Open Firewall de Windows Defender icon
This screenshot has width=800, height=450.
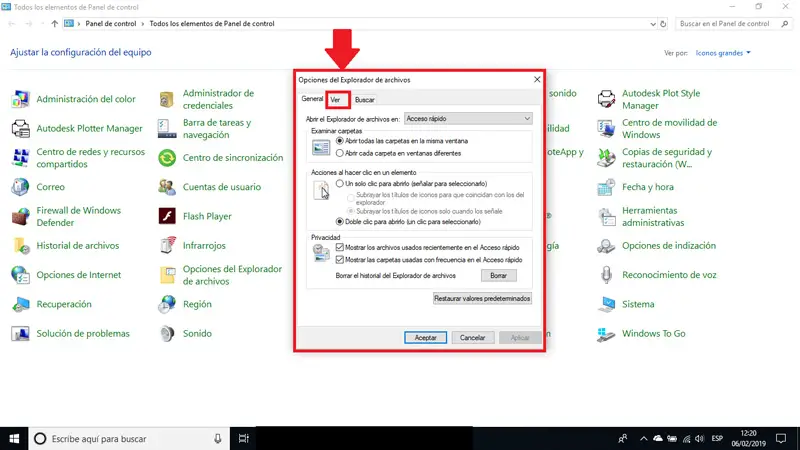[20, 216]
